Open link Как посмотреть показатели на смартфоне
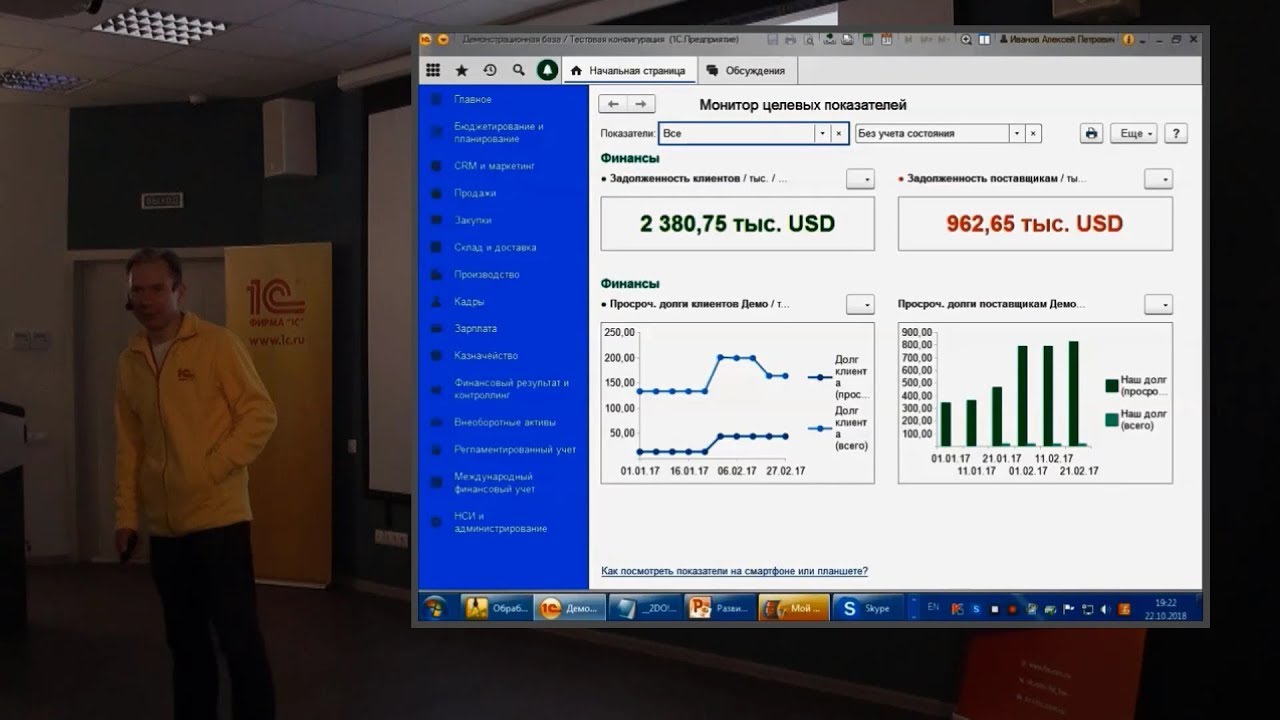 [734, 571]
